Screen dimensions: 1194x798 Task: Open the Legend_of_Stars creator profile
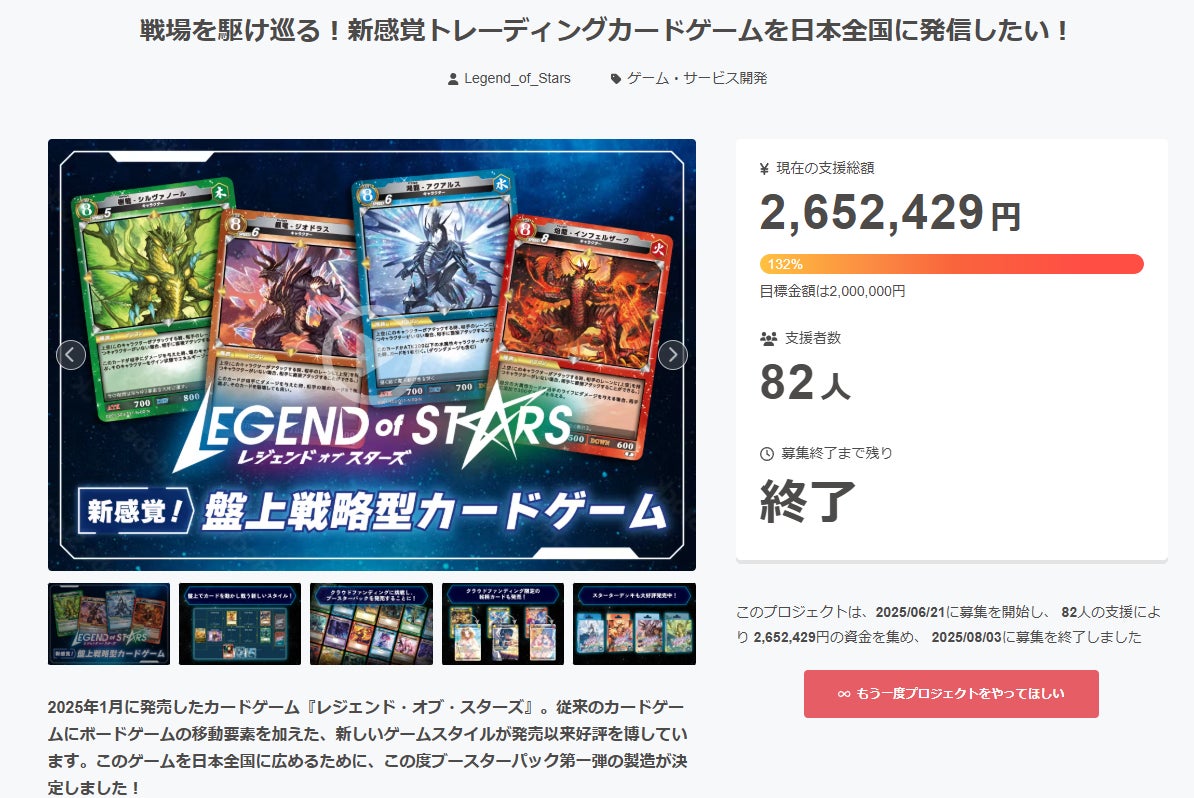click(517, 78)
